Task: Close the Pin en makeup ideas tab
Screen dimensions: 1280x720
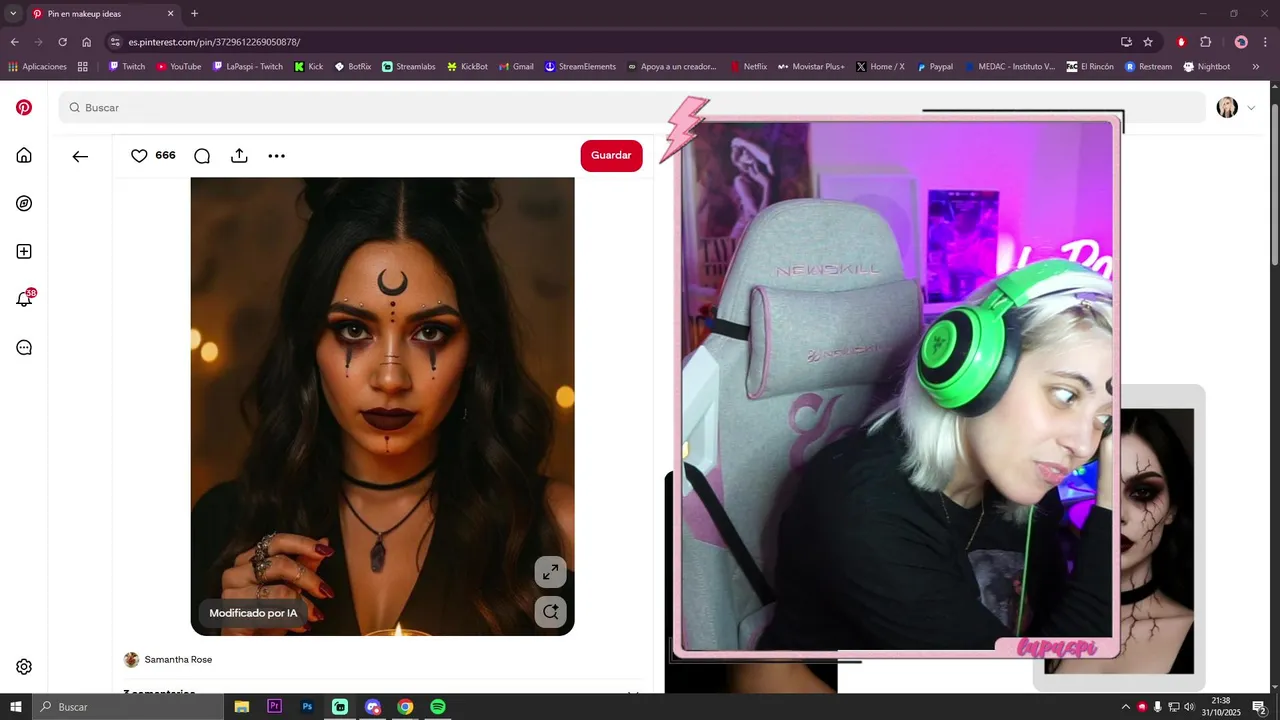Action: 170,14
